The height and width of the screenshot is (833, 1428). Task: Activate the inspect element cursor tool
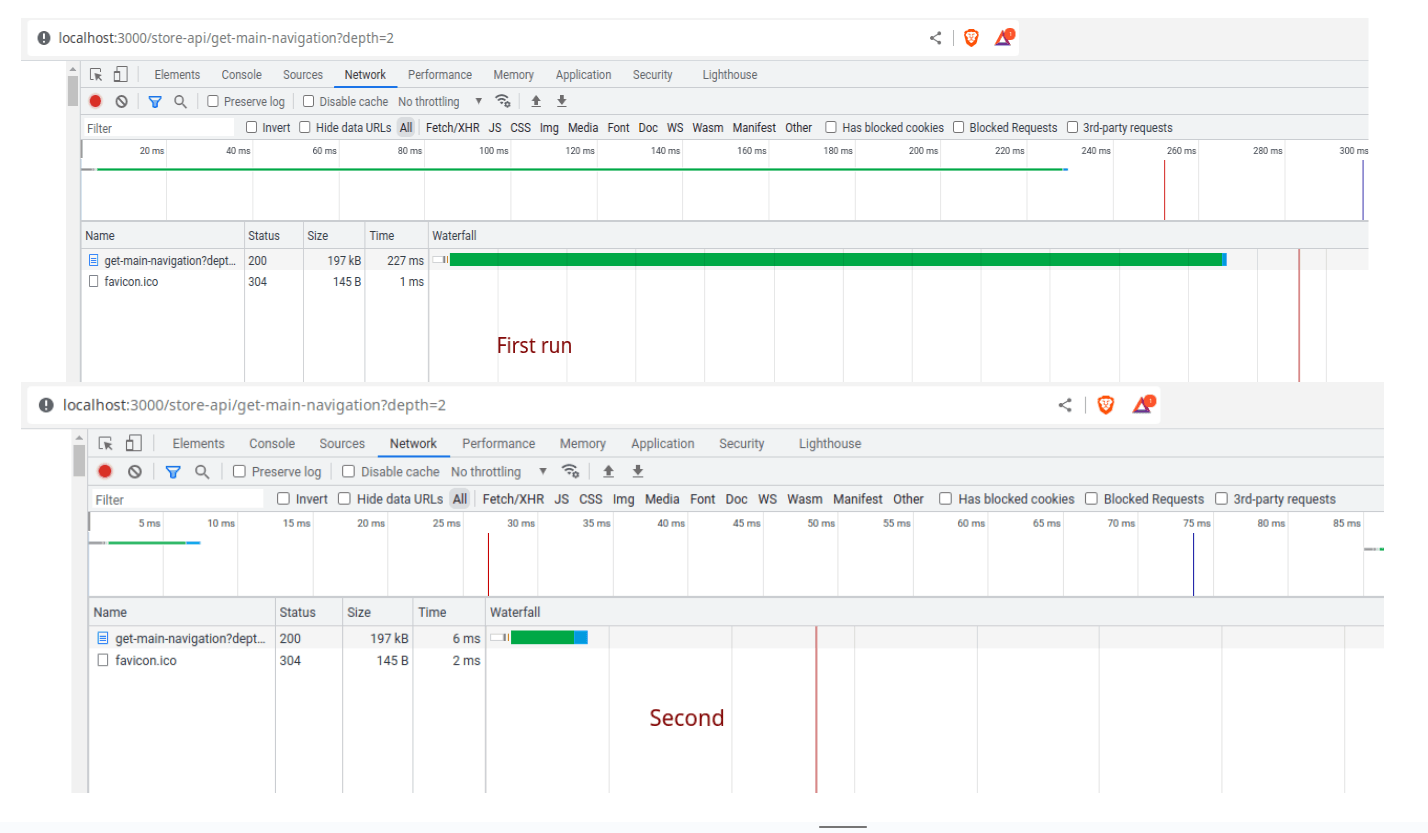[96, 74]
